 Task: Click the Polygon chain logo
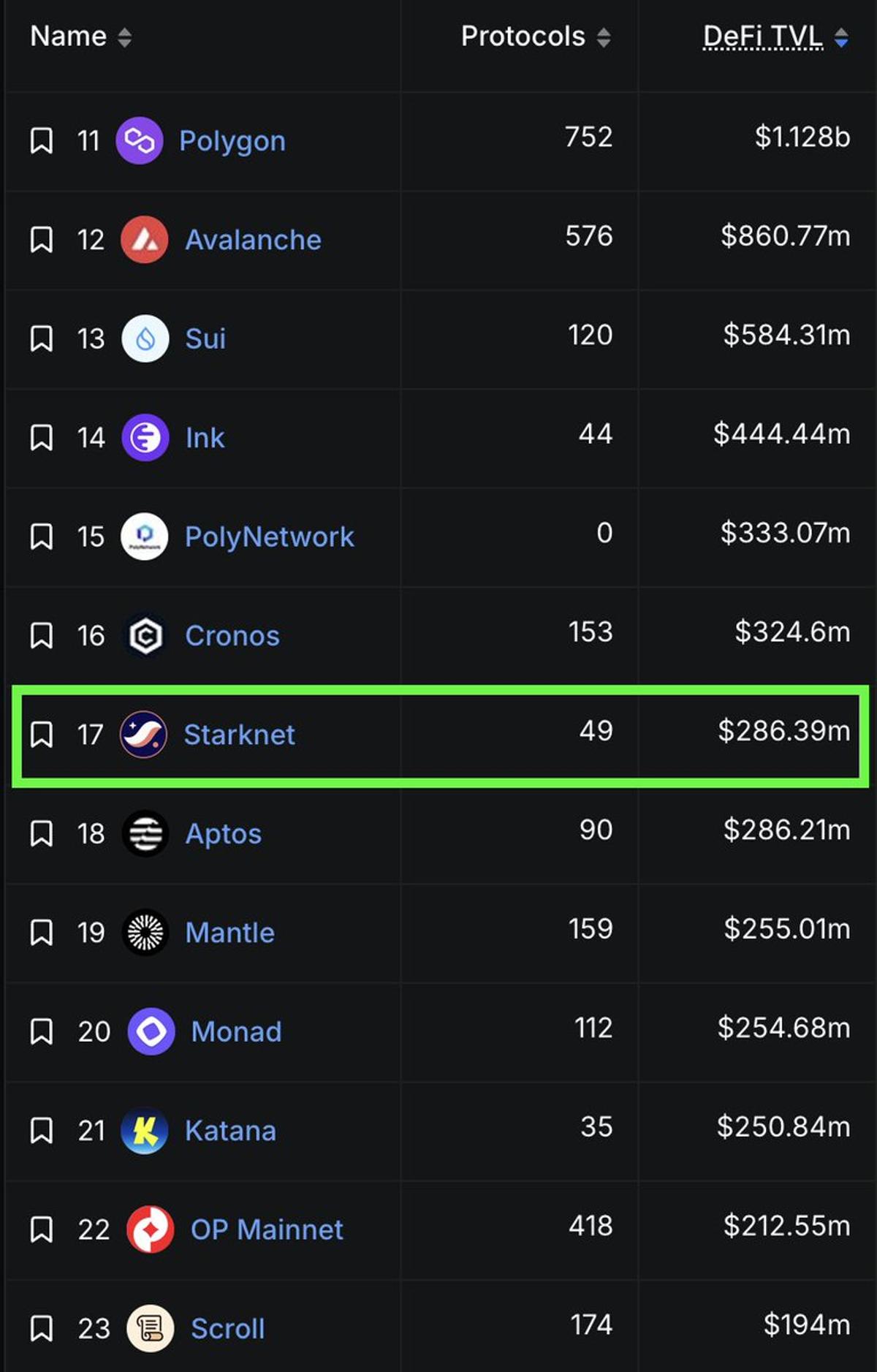coord(140,142)
